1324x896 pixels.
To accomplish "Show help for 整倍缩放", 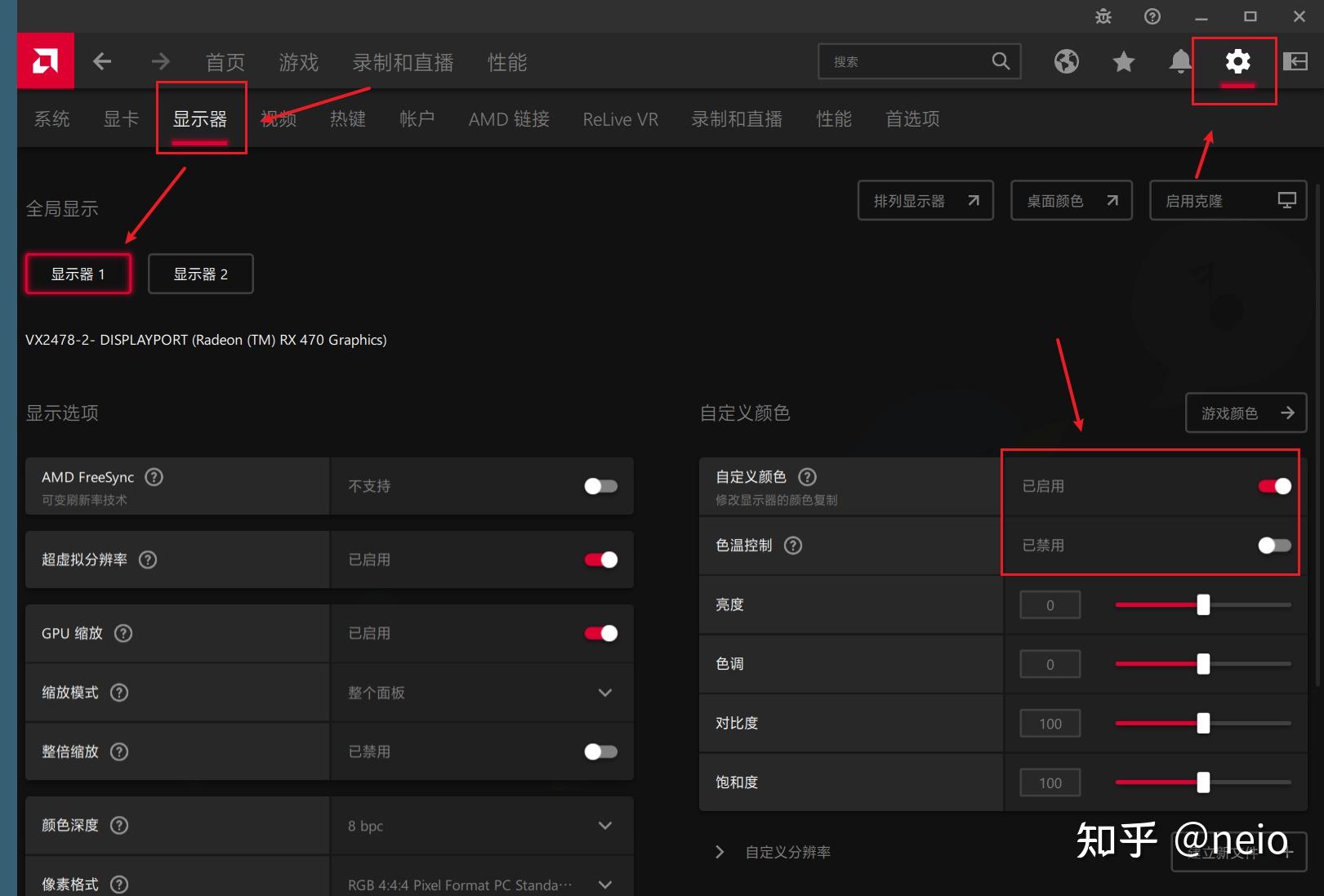I will pyautogui.click(x=119, y=751).
